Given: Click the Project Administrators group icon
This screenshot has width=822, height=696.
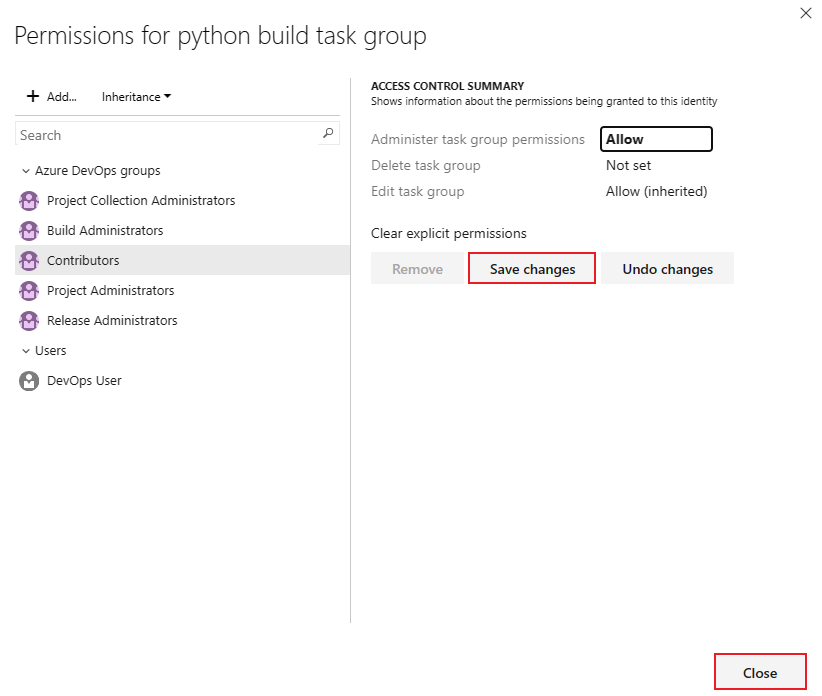Looking at the screenshot, I should [29, 291].
